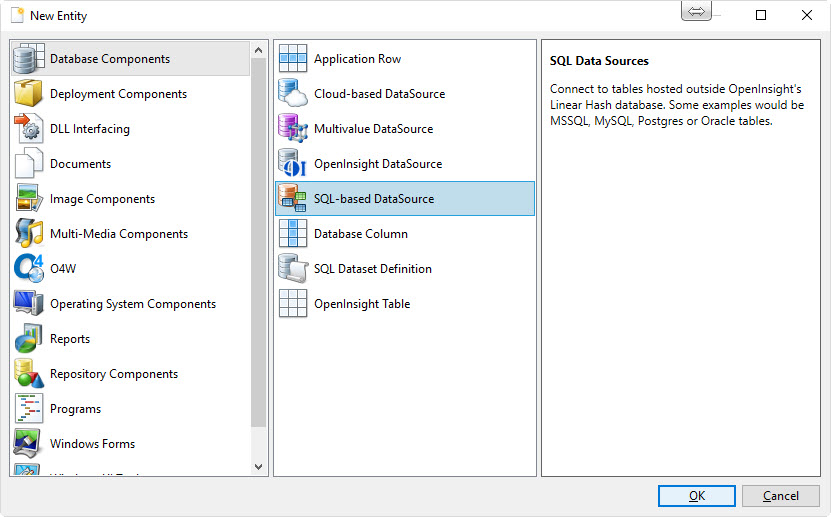This screenshot has width=831, height=517.
Task: Select the "Windows Forms" label
Action: 92,443
